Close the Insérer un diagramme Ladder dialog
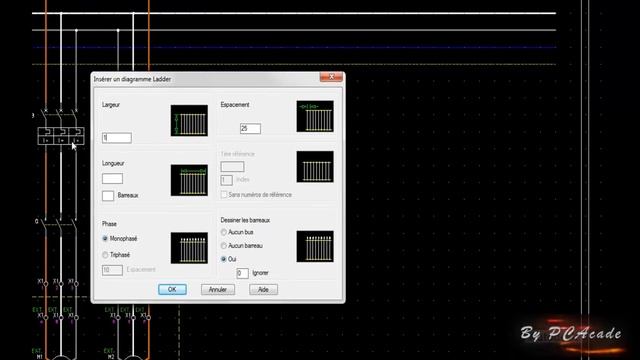640x360 pixels. 331,77
